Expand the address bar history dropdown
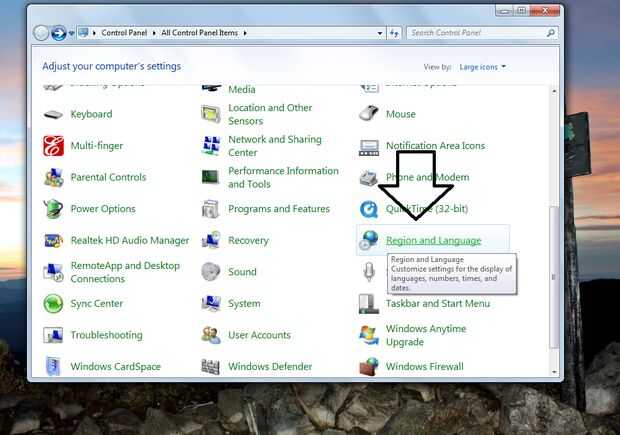620x435 pixels. (380, 33)
